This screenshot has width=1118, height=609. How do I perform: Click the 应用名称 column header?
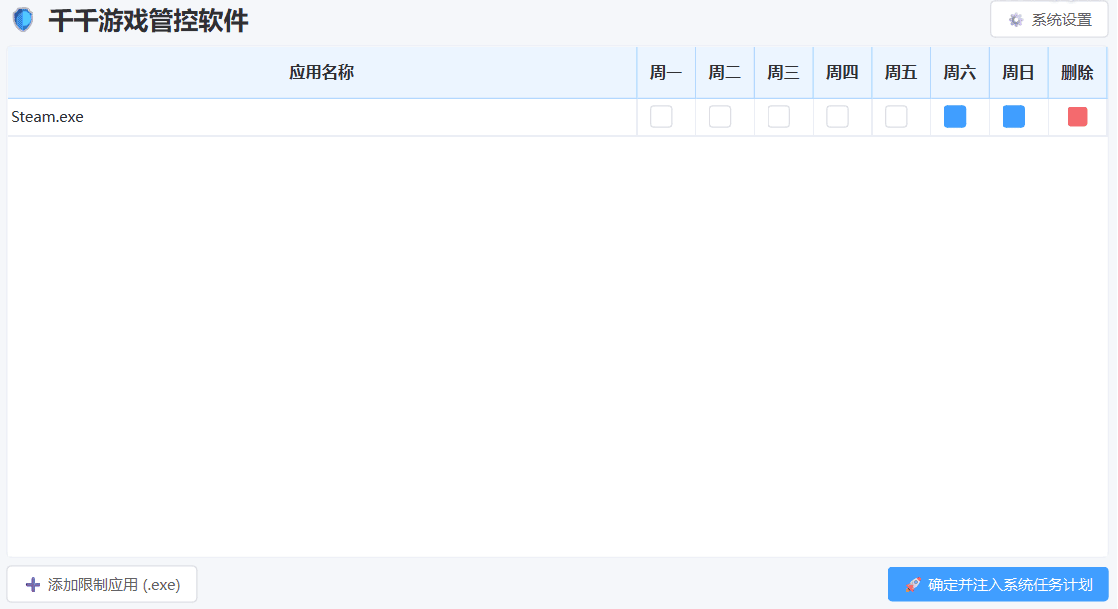[321, 73]
